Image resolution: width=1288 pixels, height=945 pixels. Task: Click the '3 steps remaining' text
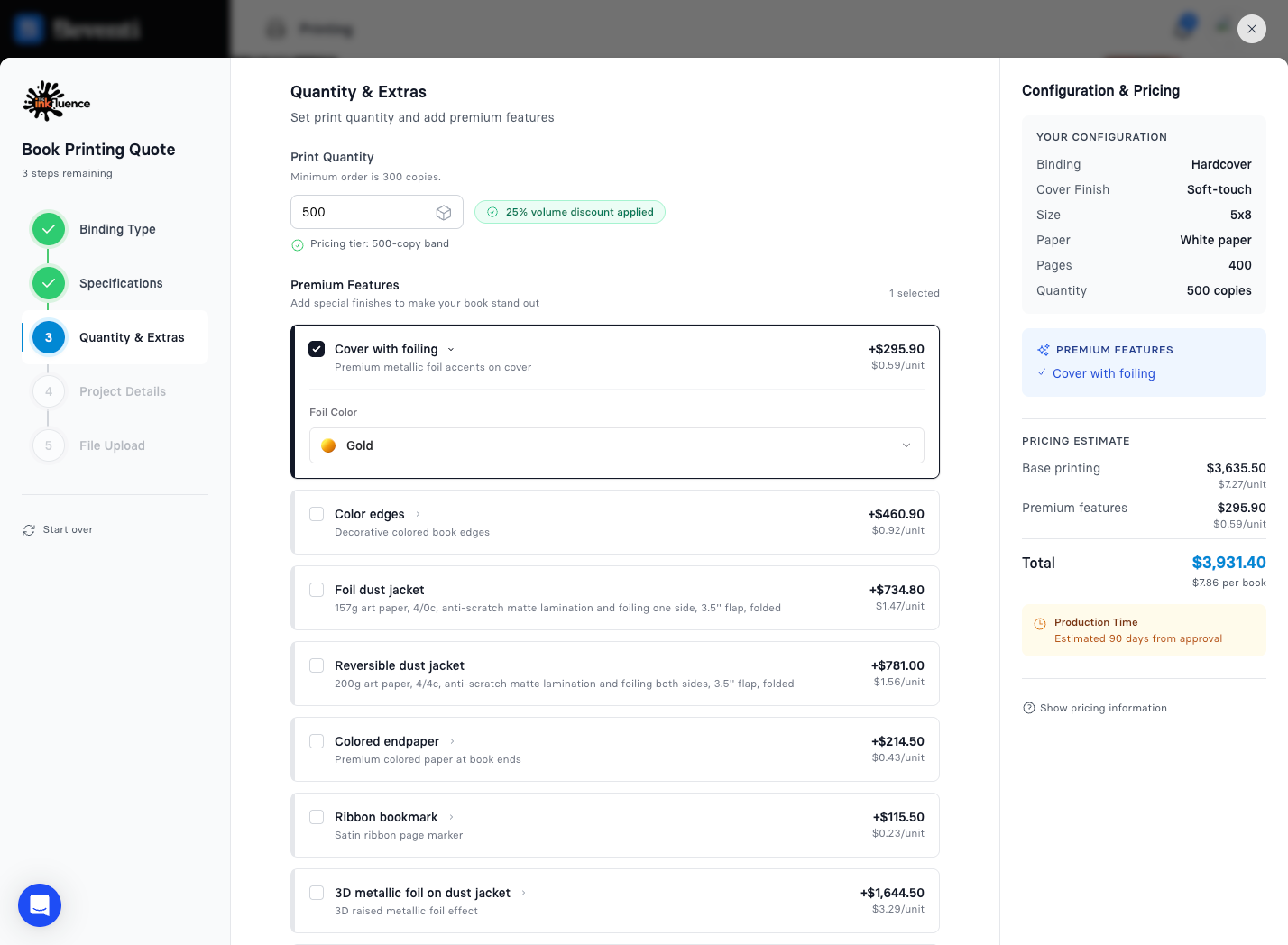coord(67,173)
